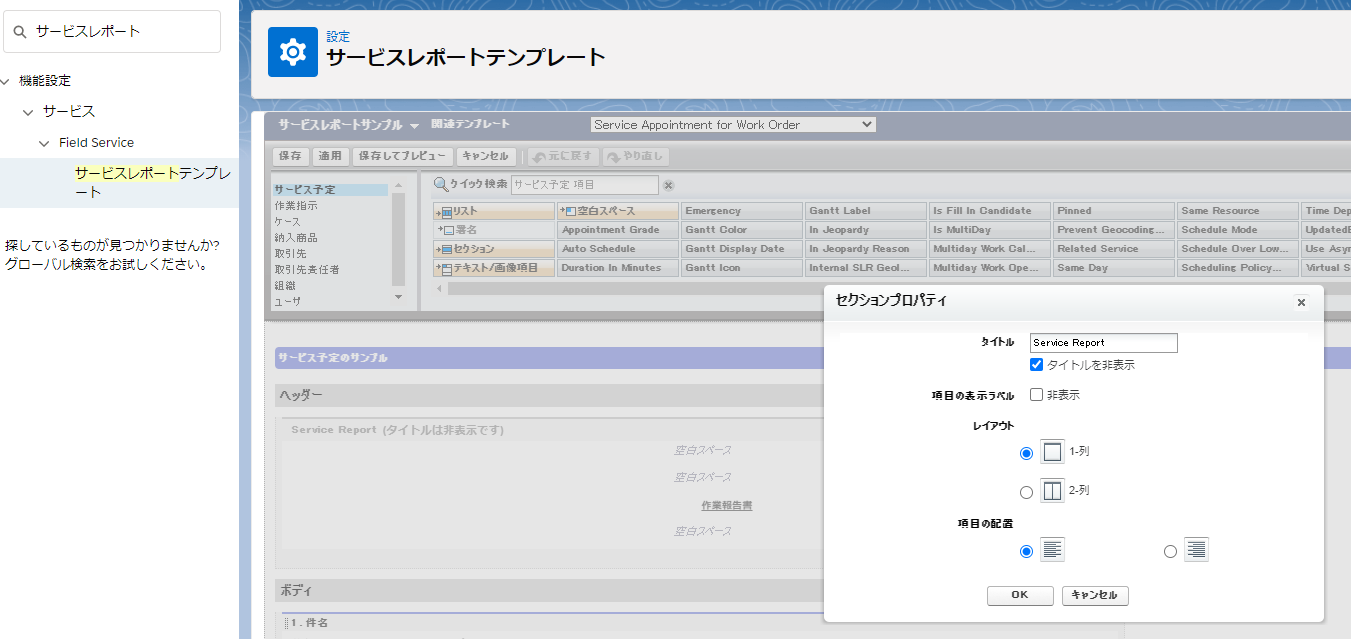1351x639 pixels.
Task: Click the 2-列 two column layout icon
Action: (x=1052, y=491)
